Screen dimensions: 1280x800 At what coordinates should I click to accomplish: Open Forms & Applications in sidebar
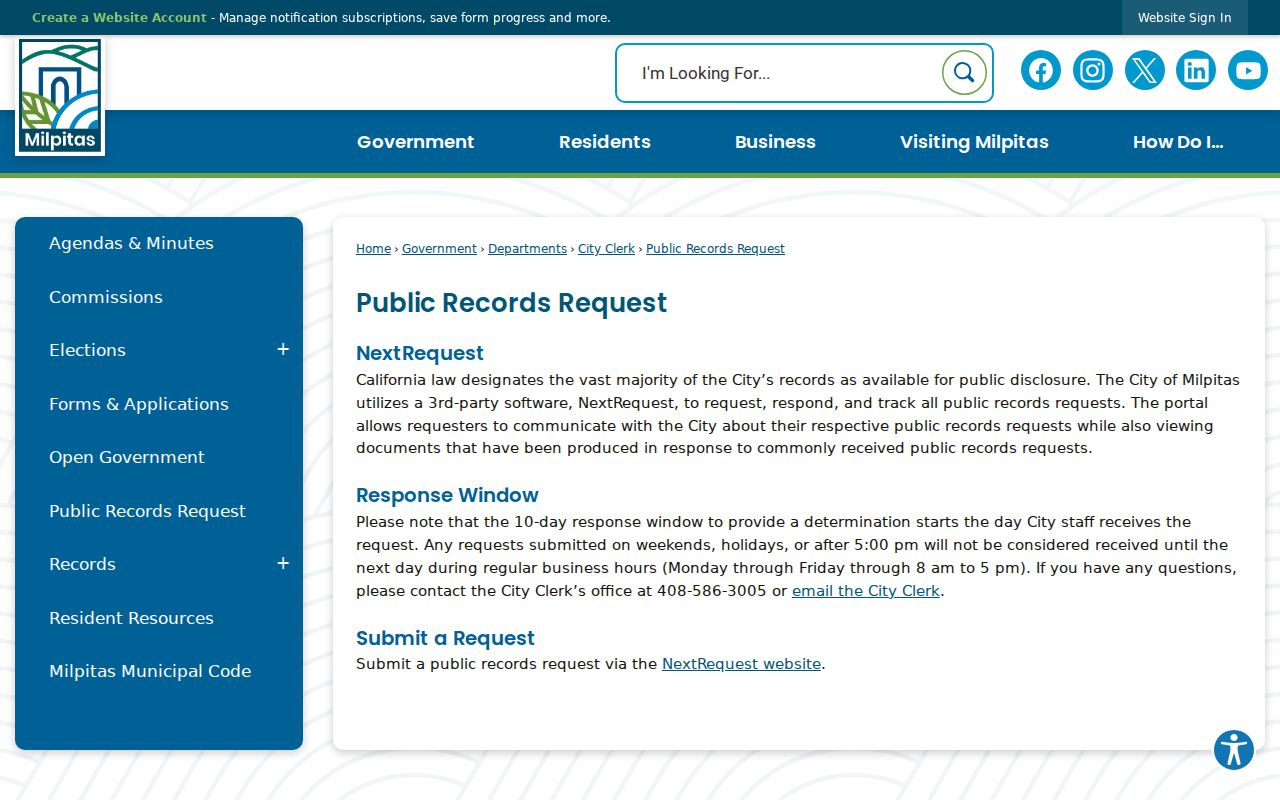[x=138, y=404]
